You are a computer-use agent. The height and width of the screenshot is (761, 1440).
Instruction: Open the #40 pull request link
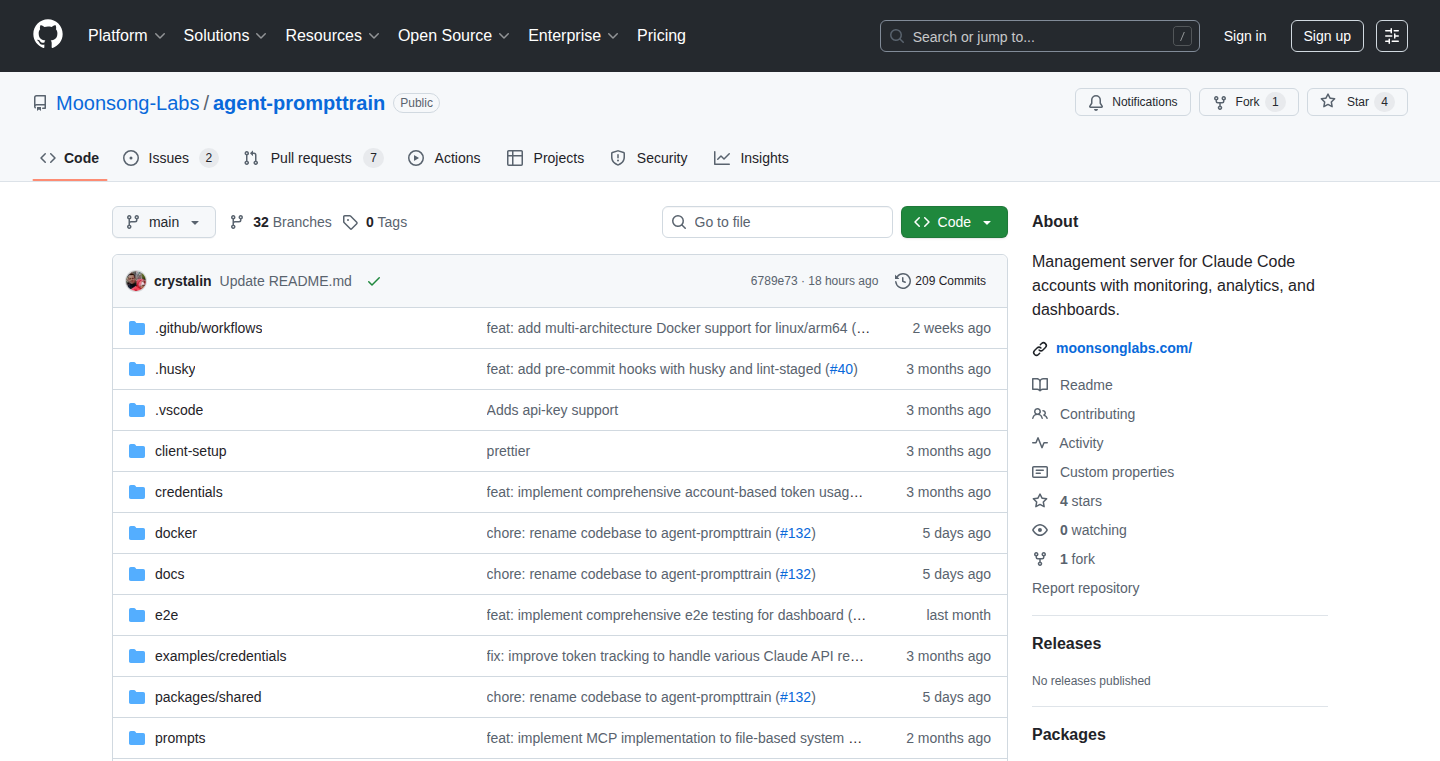pyautogui.click(x=842, y=369)
